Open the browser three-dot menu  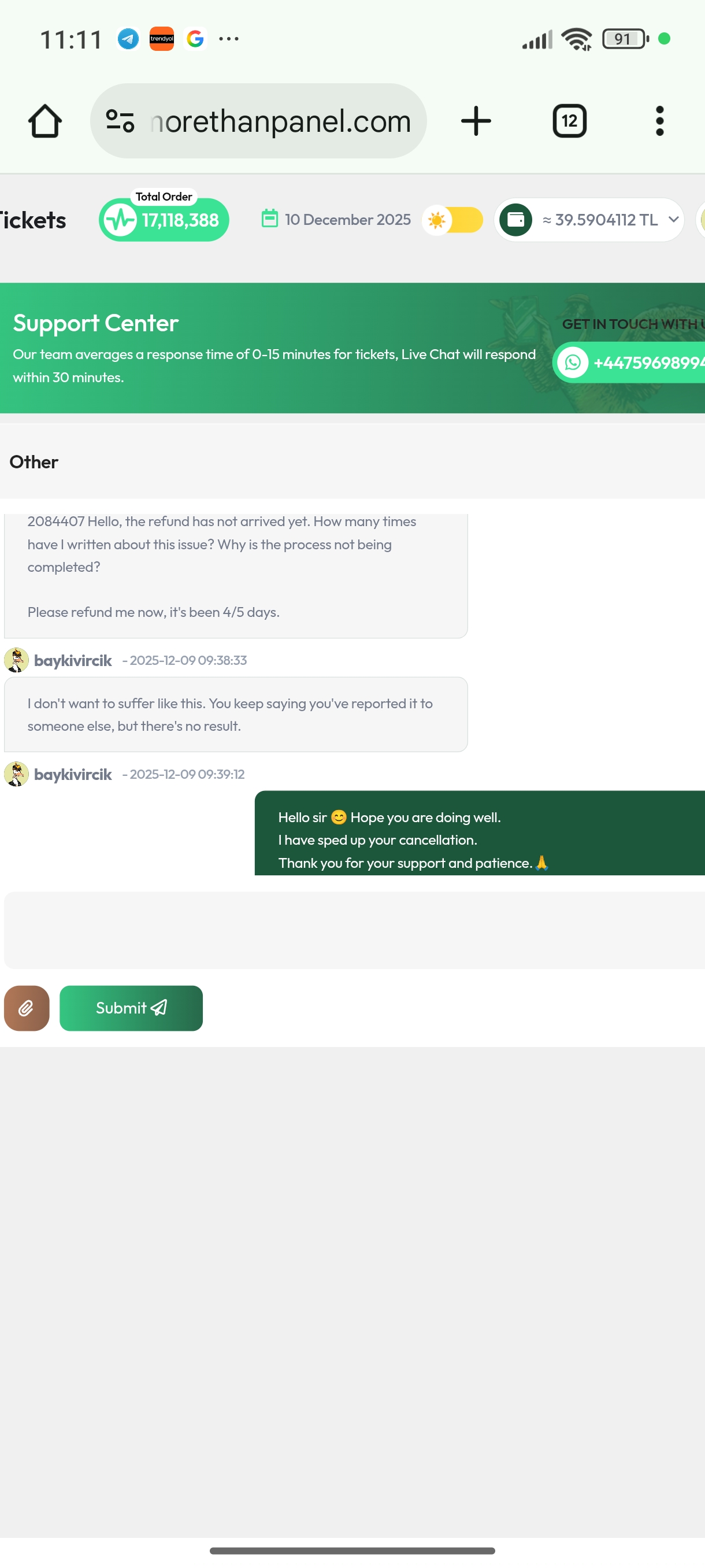coord(659,120)
